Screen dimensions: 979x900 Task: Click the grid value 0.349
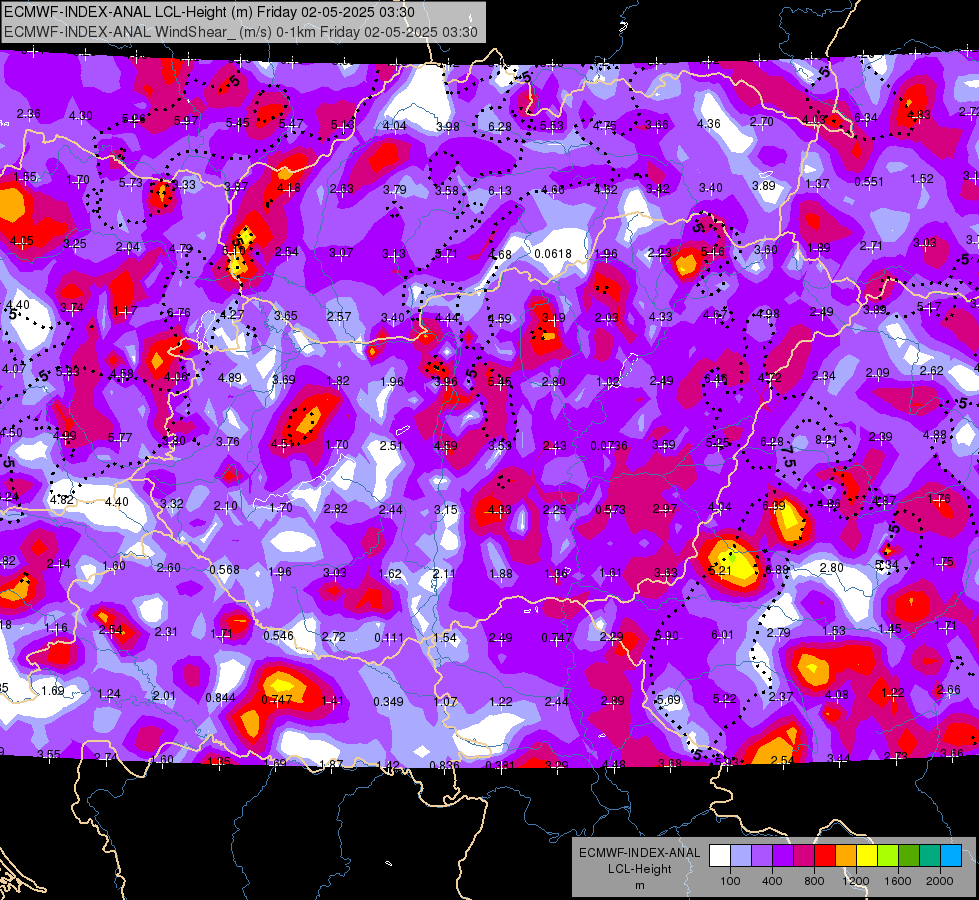[388, 702]
